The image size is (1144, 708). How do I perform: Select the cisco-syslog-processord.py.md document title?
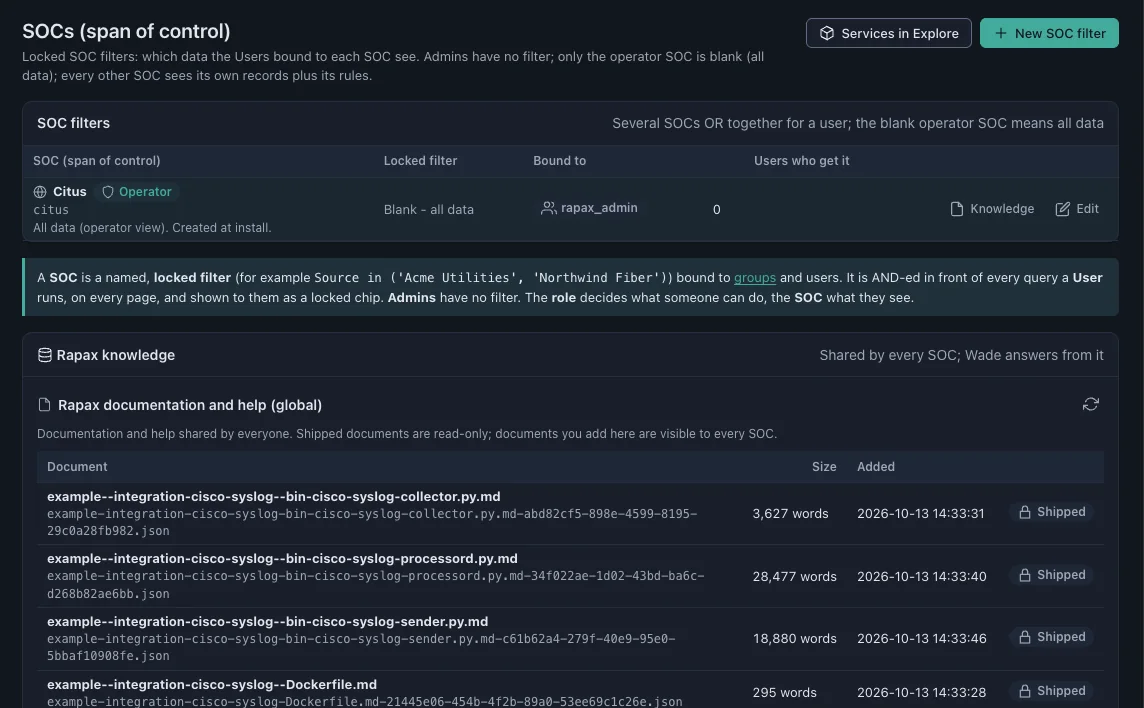tap(282, 558)
